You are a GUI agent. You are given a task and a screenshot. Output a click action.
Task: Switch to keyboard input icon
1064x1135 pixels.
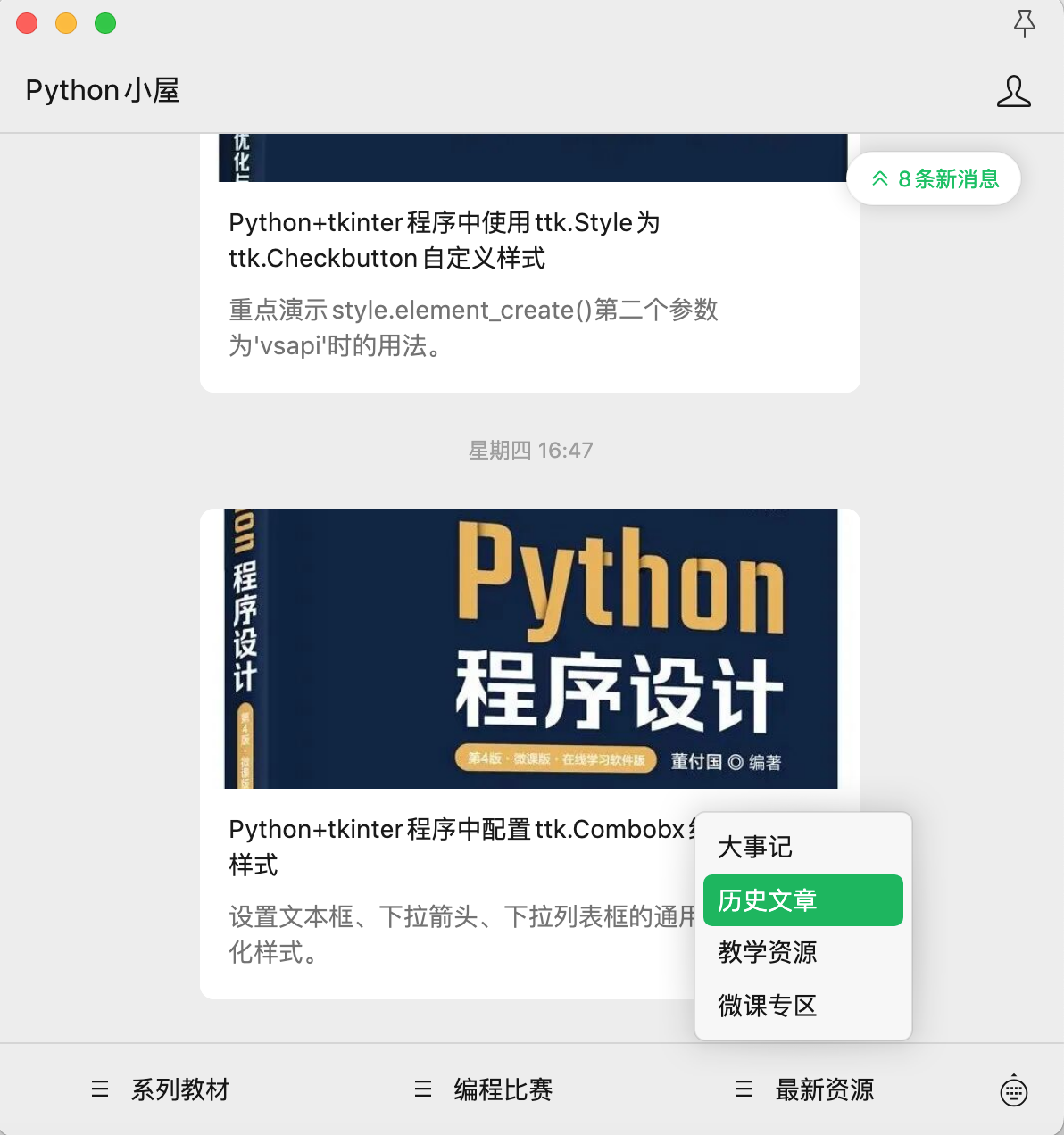1014,1090
